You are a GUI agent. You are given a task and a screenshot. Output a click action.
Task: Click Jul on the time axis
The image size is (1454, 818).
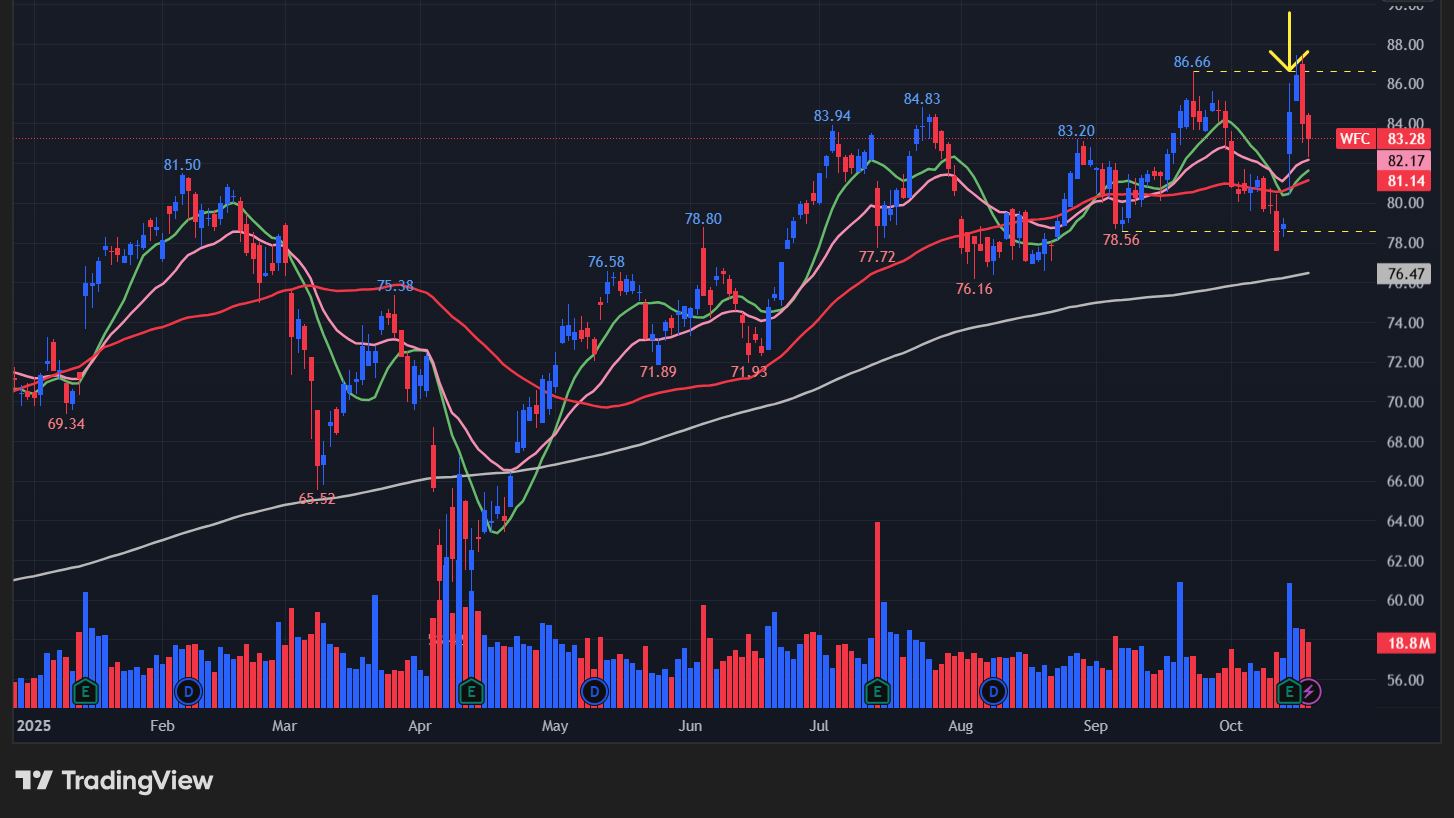pyautogui.click(x=819, y=726)
